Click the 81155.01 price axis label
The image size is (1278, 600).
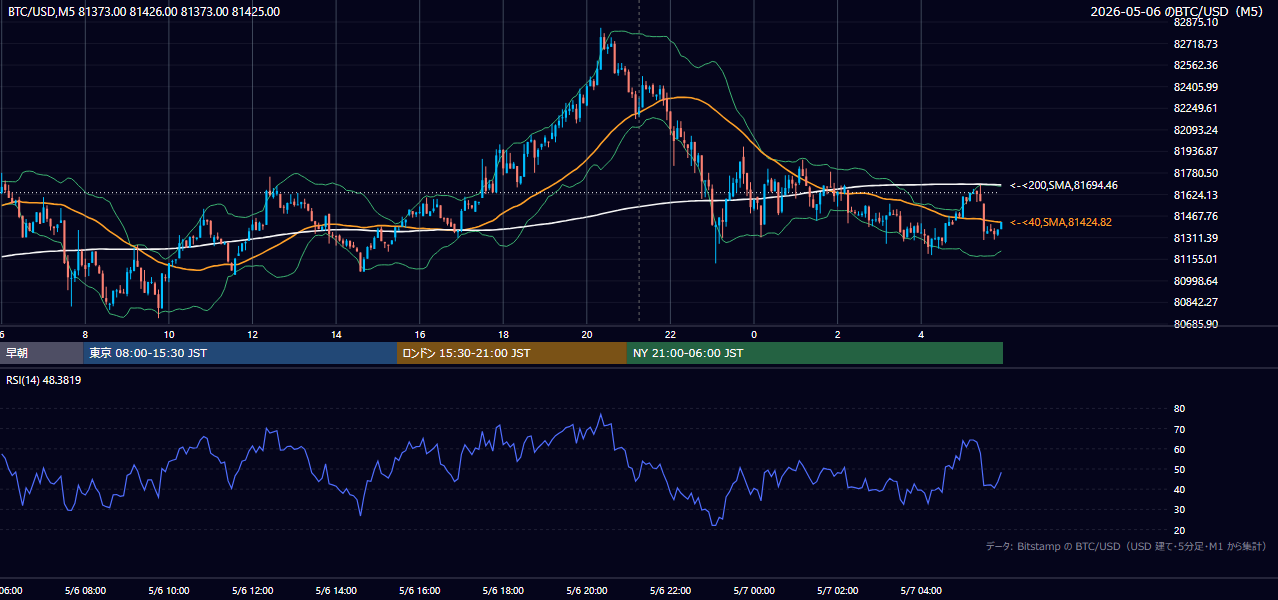1196,259
